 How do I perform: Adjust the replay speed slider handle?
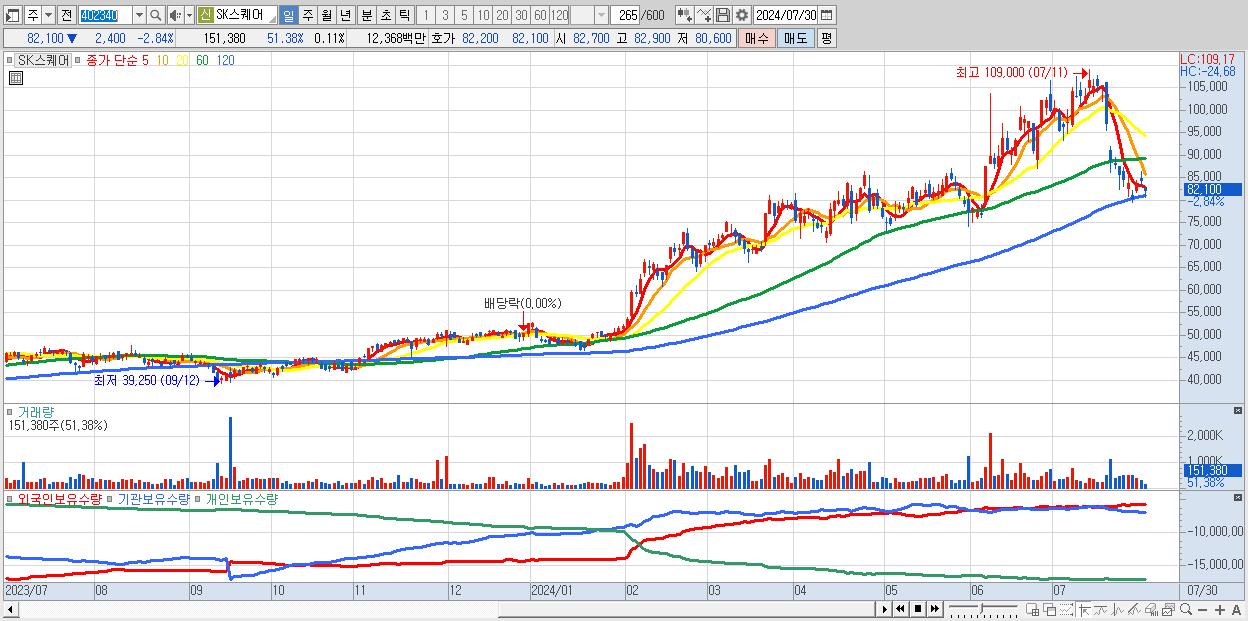(981, 609)
